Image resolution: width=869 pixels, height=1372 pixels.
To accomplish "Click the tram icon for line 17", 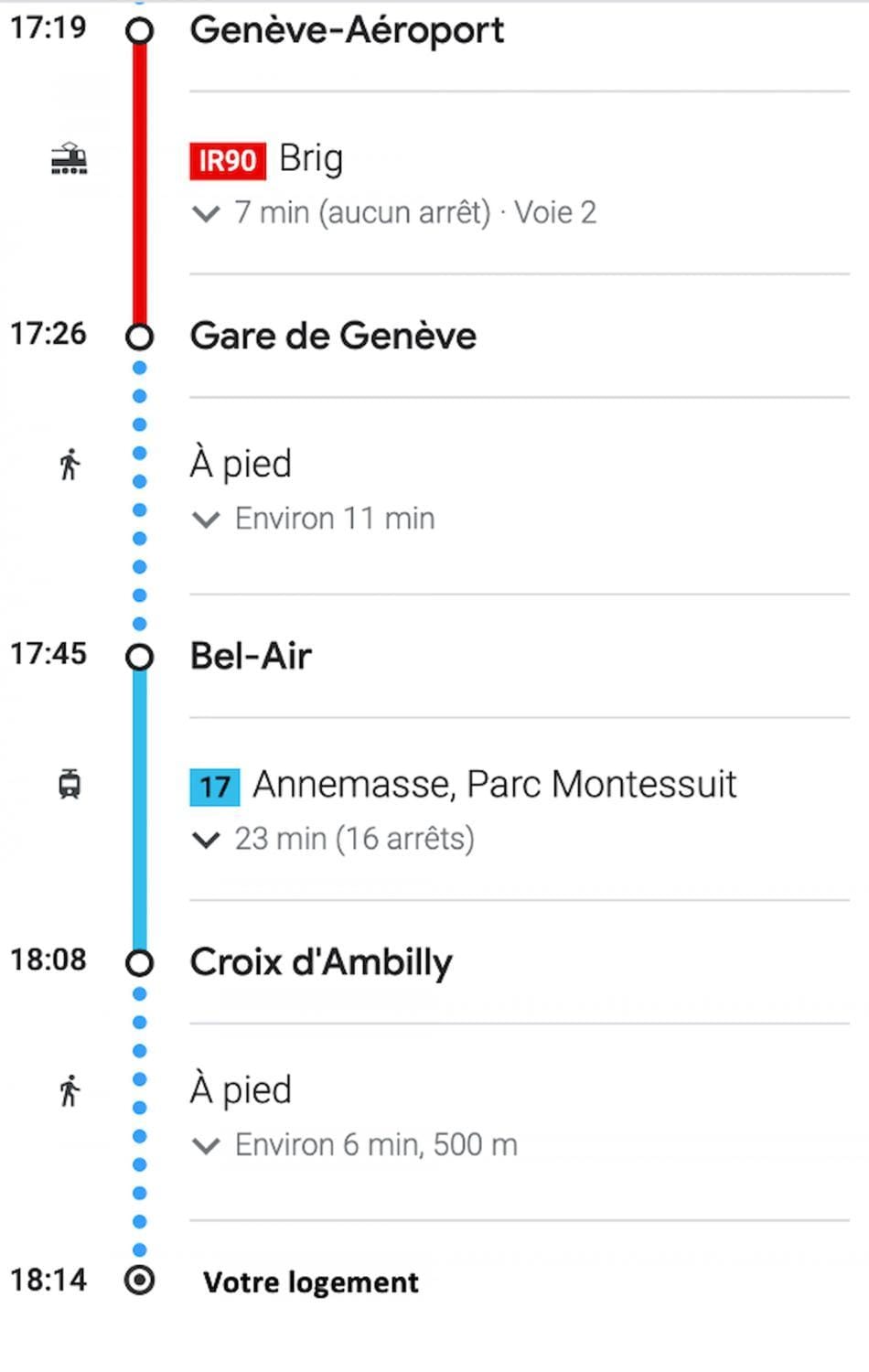I will tap(70, 785).
